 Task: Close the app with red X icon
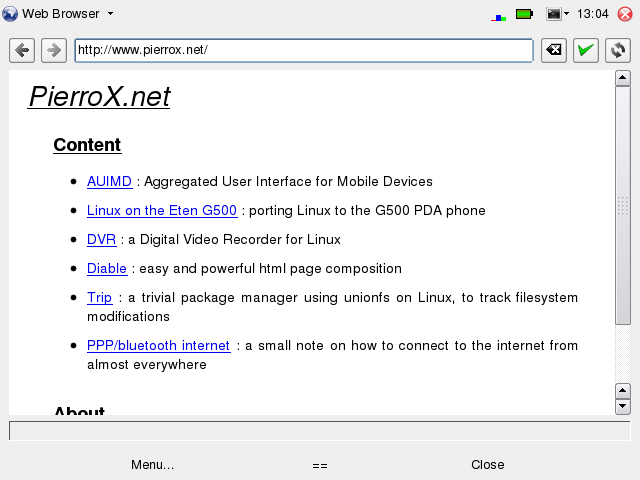click(x=625, y=14)
